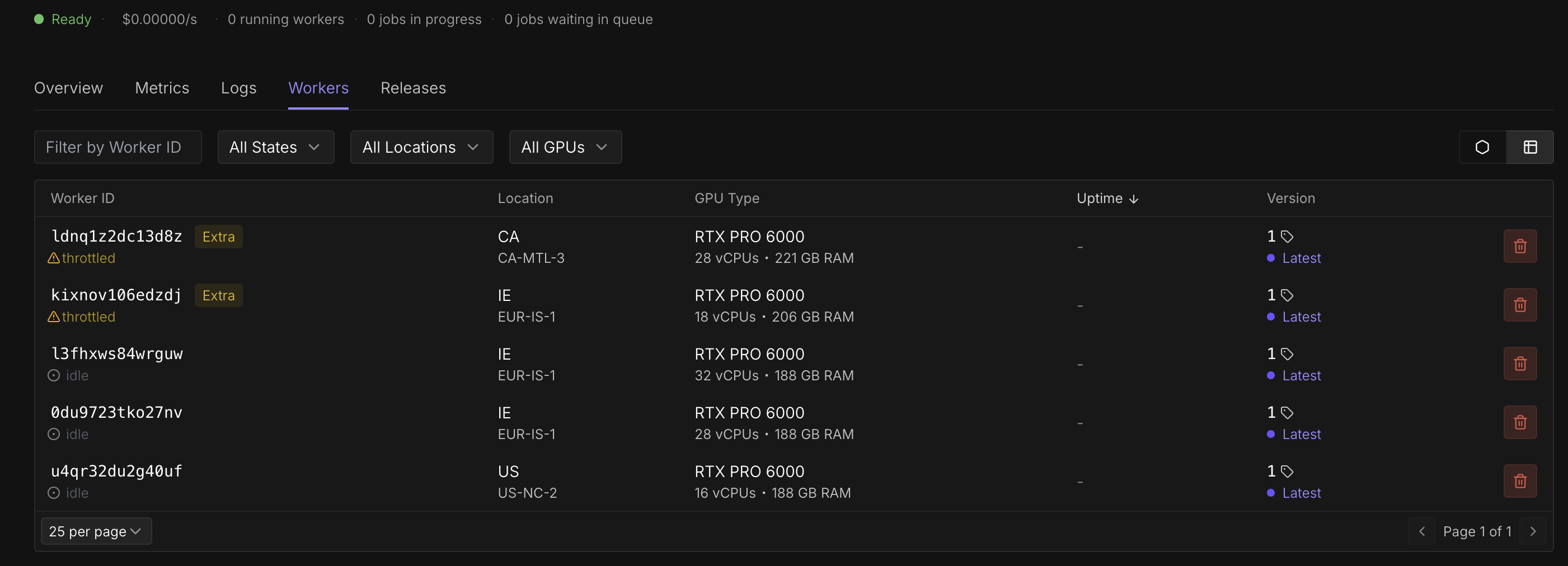The width and height of the screenshot is (1568, 566).
Task: Click the Location column header
Action: point(525,199)
